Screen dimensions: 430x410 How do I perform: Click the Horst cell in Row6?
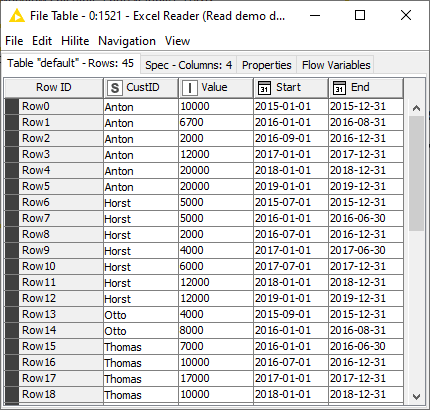coord(141,203)
